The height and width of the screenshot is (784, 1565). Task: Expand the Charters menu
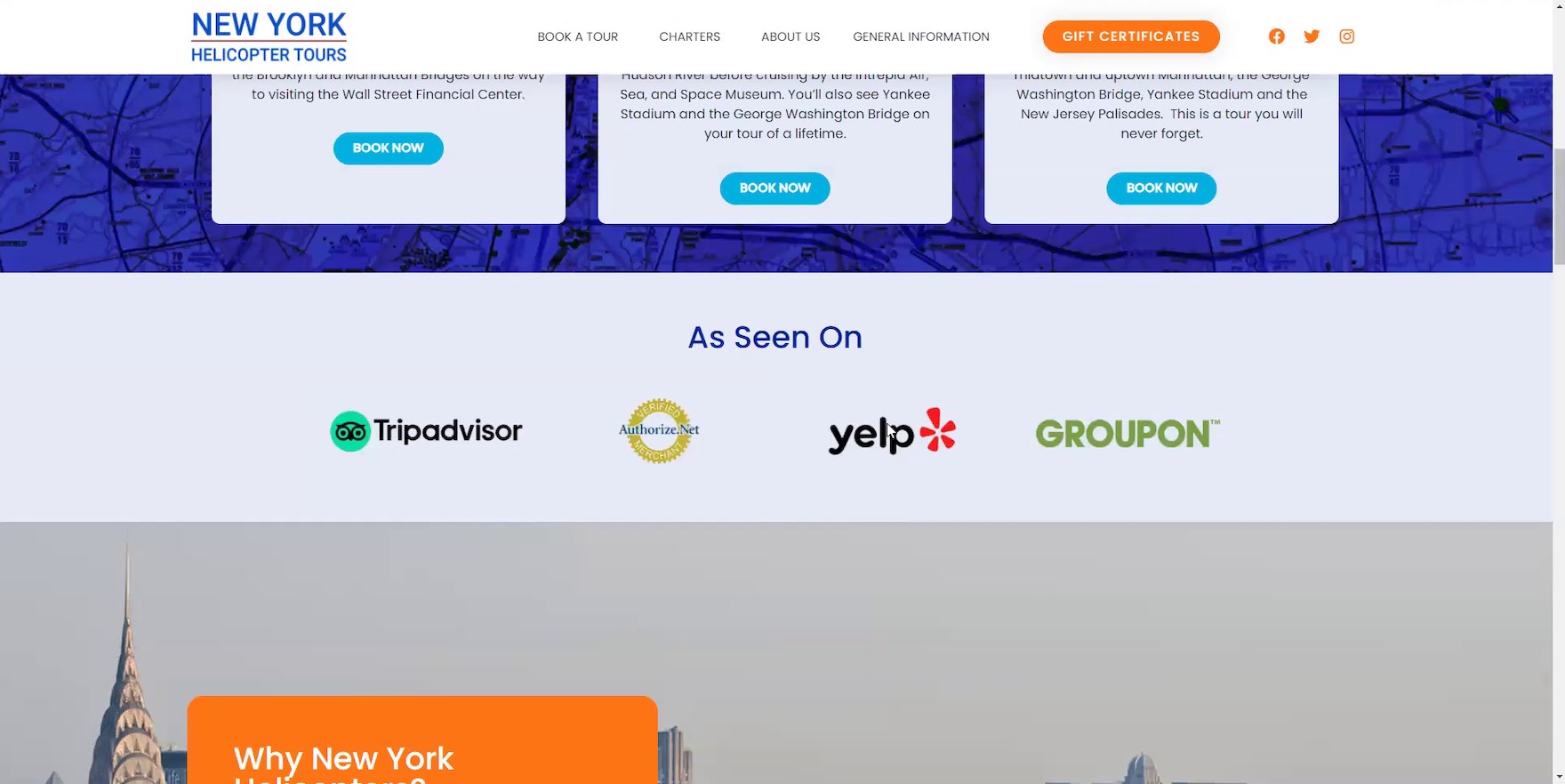[689, 36]
